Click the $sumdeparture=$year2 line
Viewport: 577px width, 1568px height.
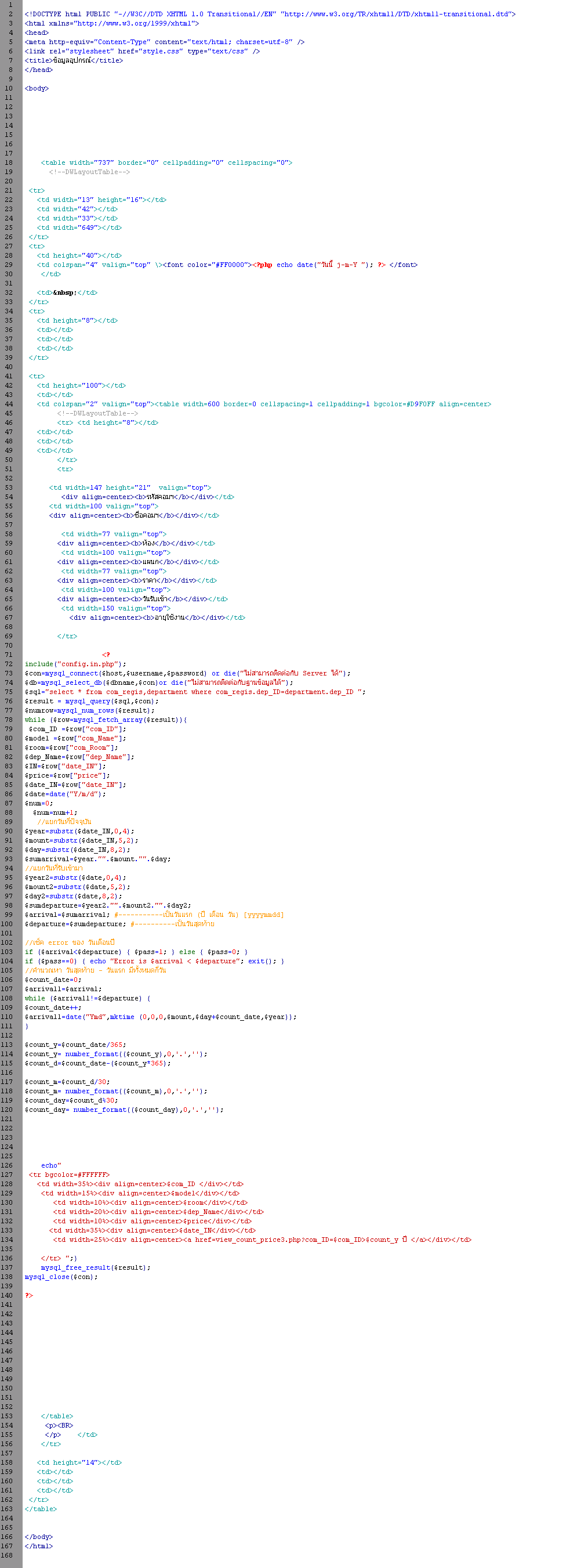pyautogui.click(x=108, y=905)
